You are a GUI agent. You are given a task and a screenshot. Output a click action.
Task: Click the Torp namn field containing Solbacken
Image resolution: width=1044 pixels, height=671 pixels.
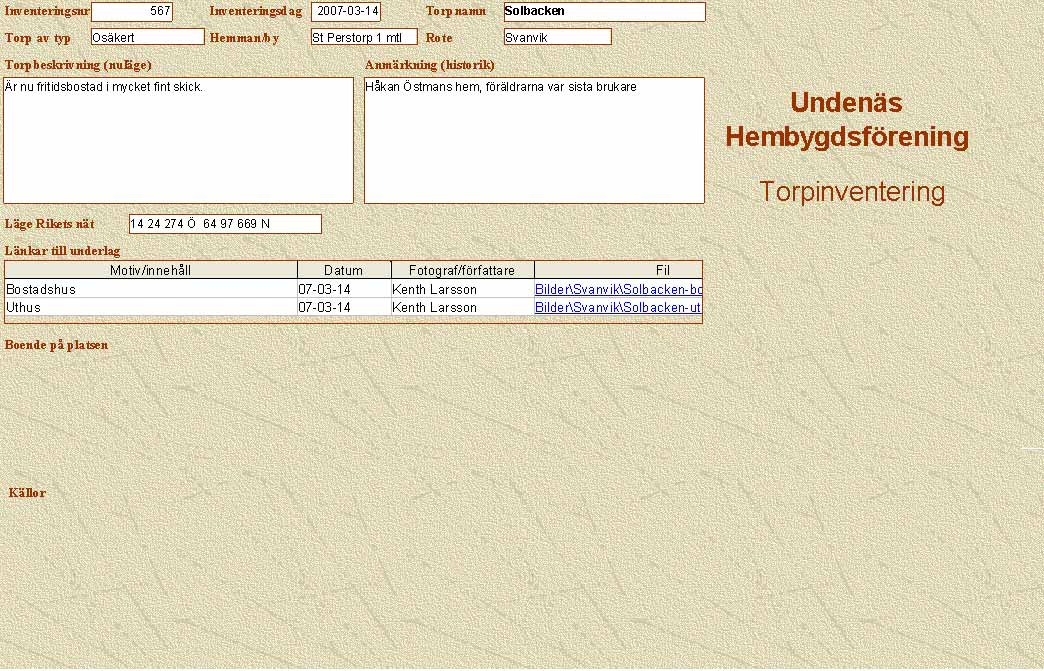coord(604,12)
